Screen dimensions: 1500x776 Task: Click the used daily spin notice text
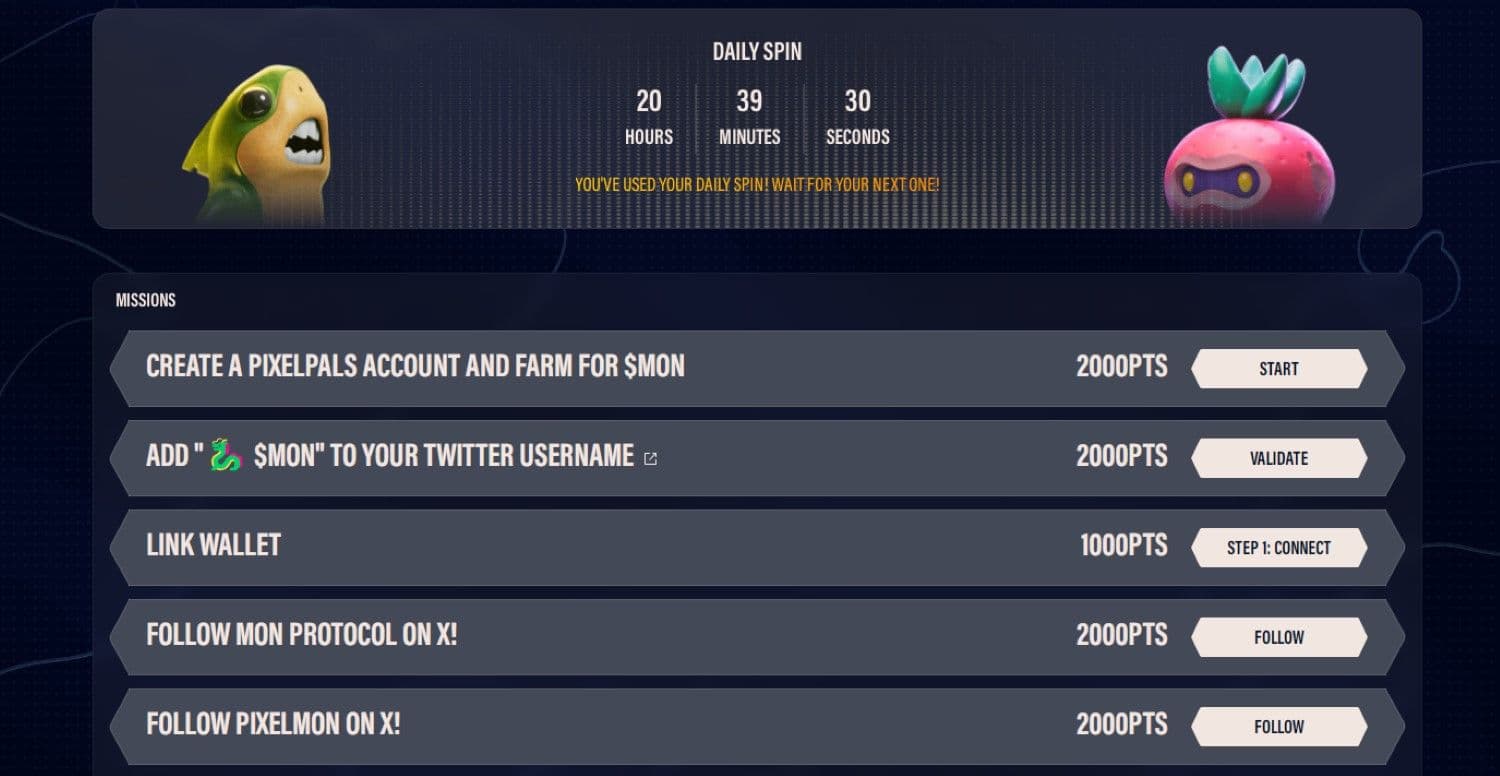pos(757,185)
